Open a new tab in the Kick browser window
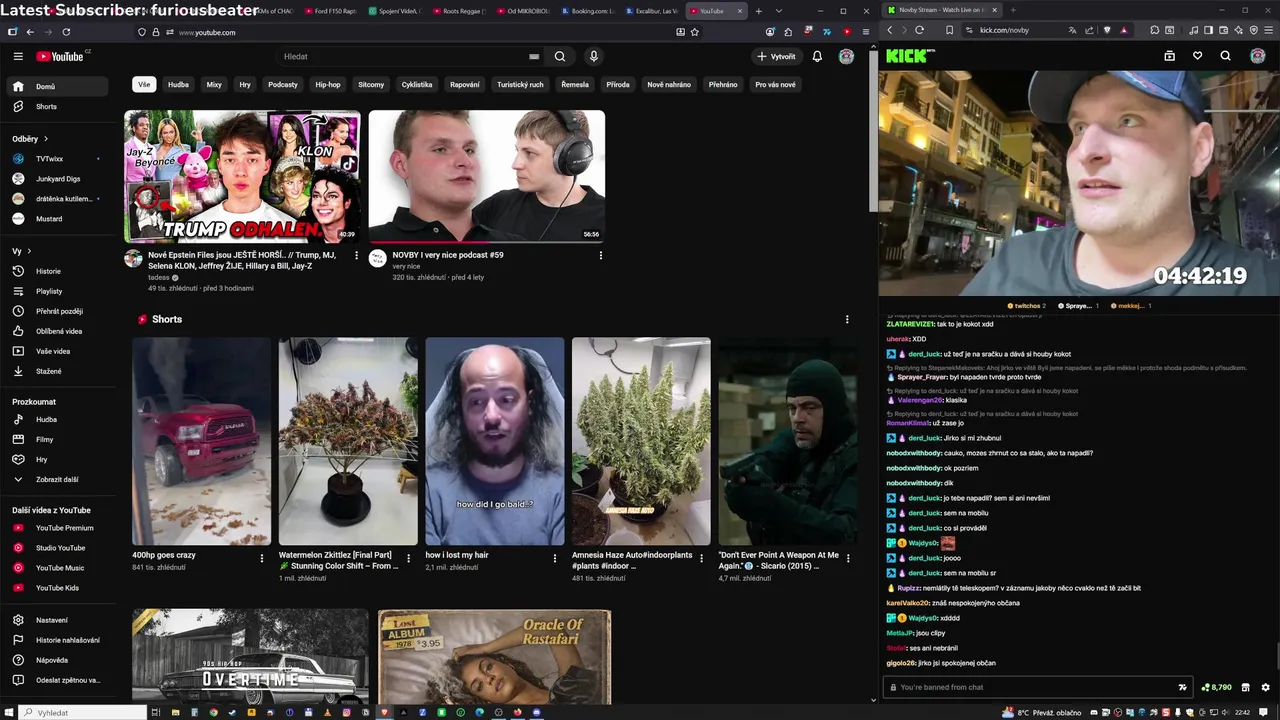This screenshot has width=1280, height=720. 1012,10
